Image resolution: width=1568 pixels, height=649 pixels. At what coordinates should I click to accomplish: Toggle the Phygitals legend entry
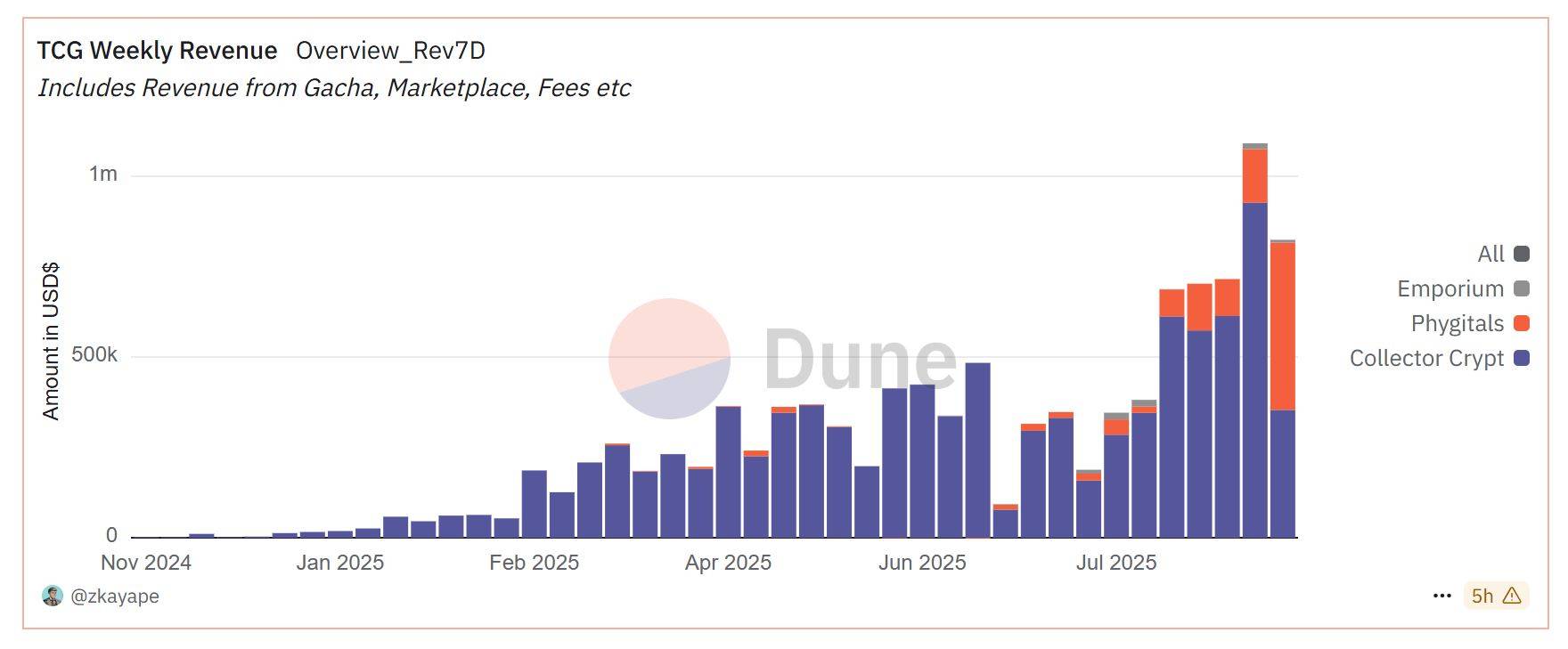1470,323
